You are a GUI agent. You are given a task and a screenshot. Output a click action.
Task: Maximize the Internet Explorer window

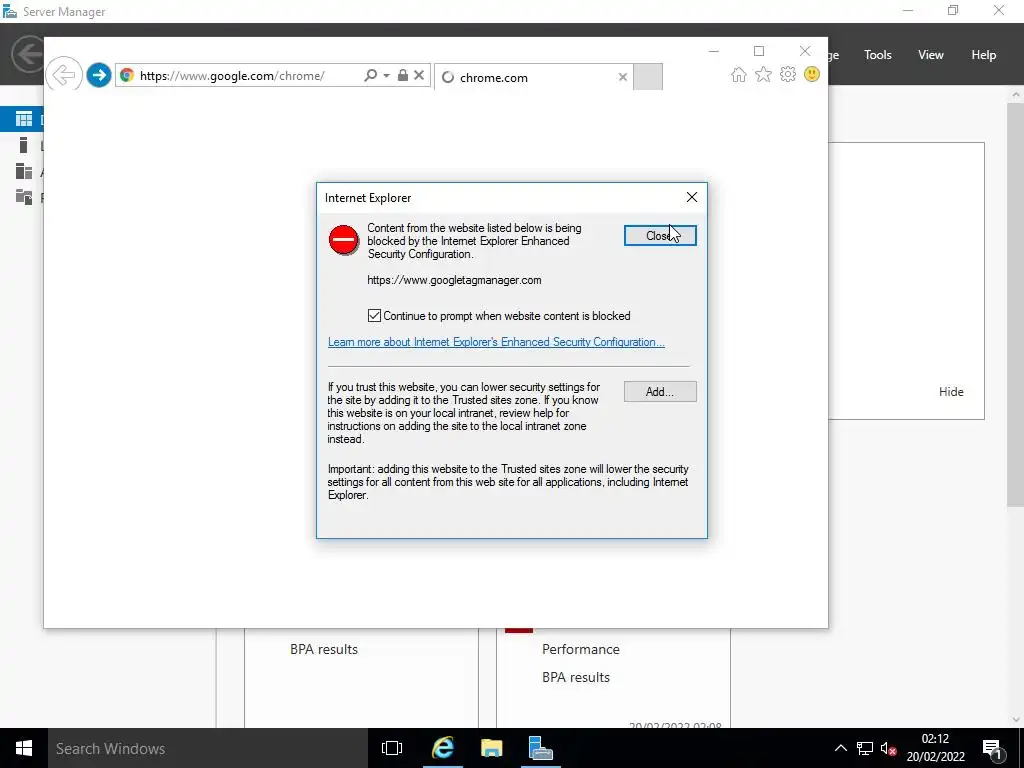tap(759, 51)
